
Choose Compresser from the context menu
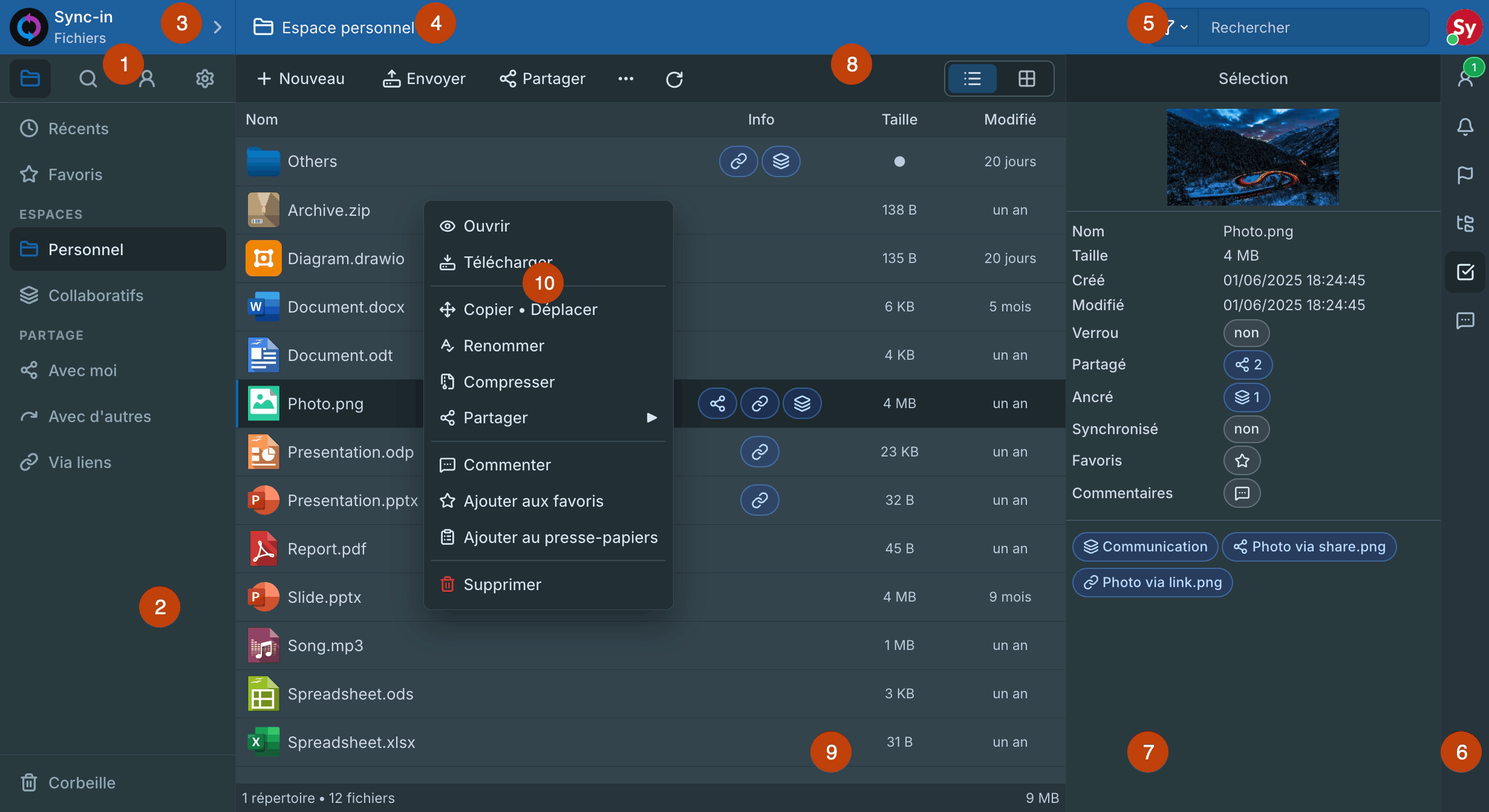click(x=549, y=382)
